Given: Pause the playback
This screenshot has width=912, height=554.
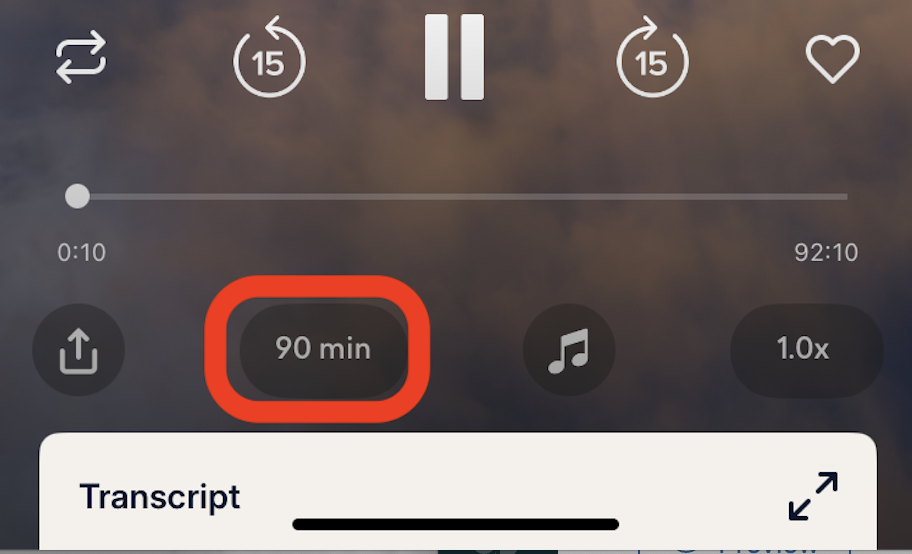Looking at the screenshot, I should pyautogui.click(x=454, y=57).
